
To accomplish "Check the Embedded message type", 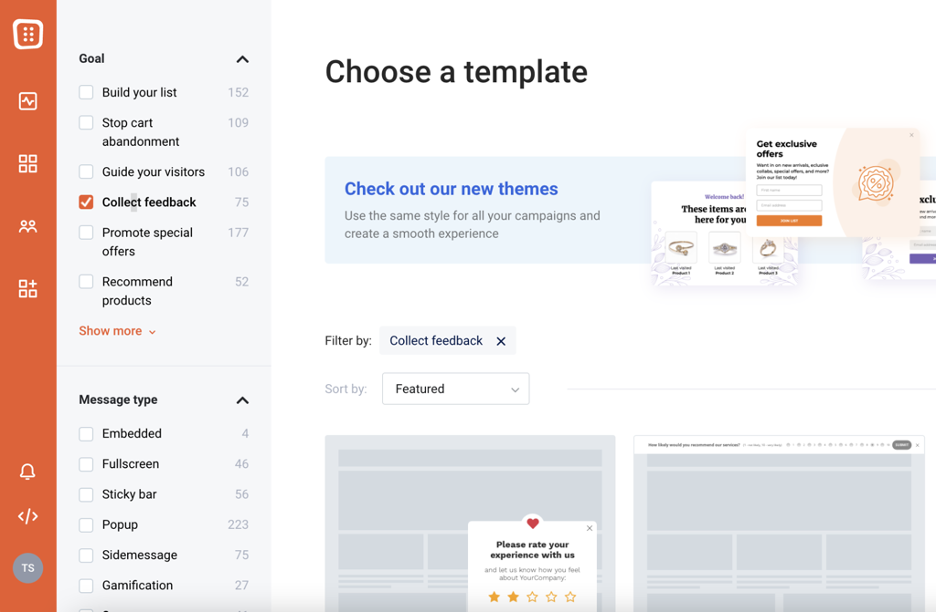I will coord(86,433).
